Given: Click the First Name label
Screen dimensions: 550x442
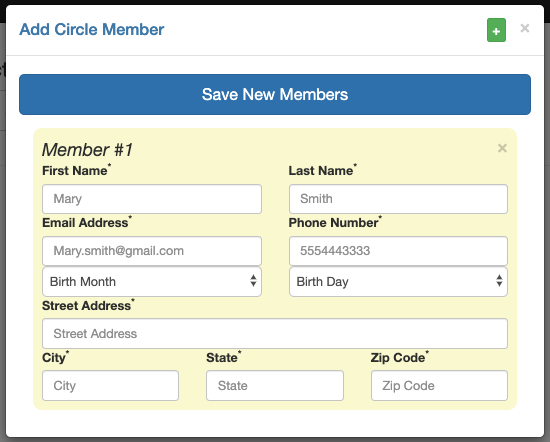Looking at the screenshot, I should click(76, 170).
